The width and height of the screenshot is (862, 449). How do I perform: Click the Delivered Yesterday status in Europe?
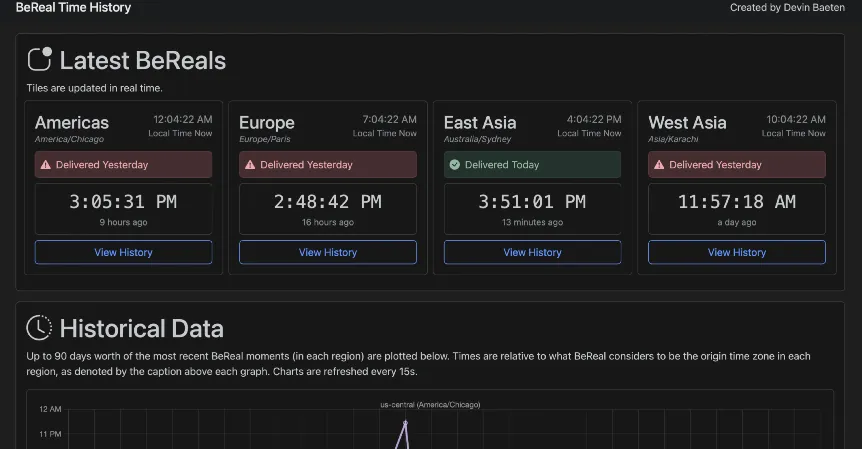[x=328, y=165]
